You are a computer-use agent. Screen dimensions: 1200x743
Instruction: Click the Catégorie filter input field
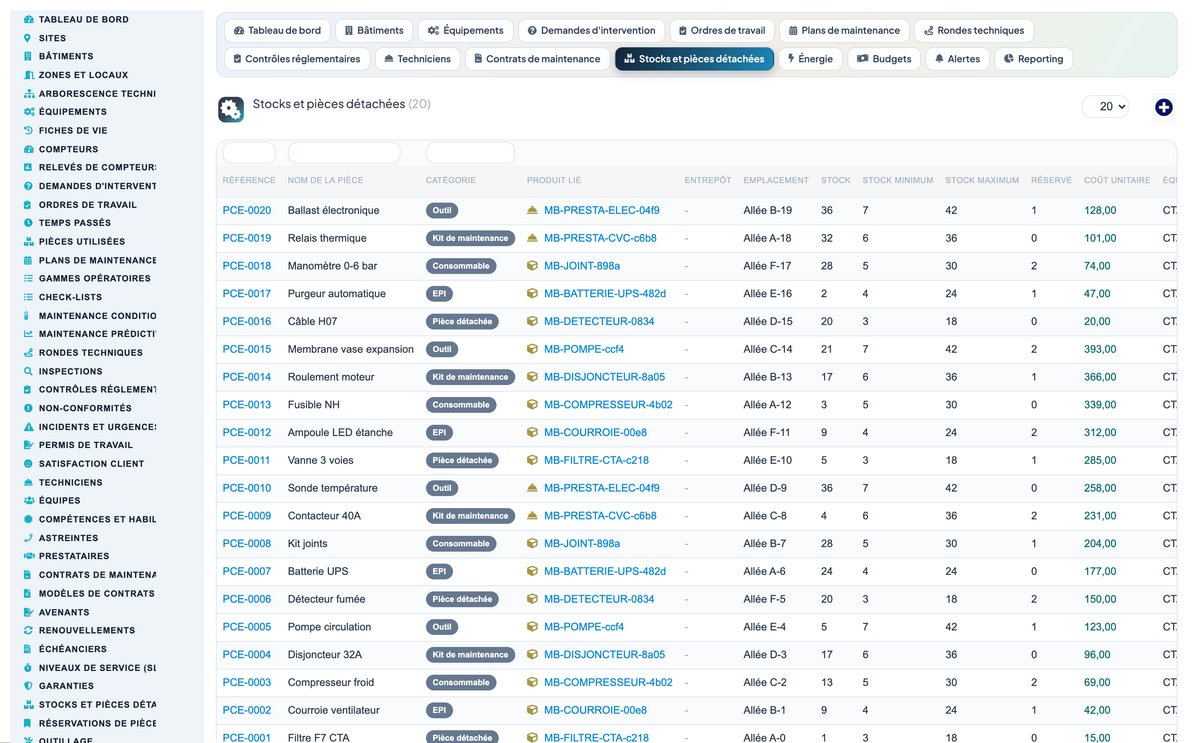tap(470, 153)
